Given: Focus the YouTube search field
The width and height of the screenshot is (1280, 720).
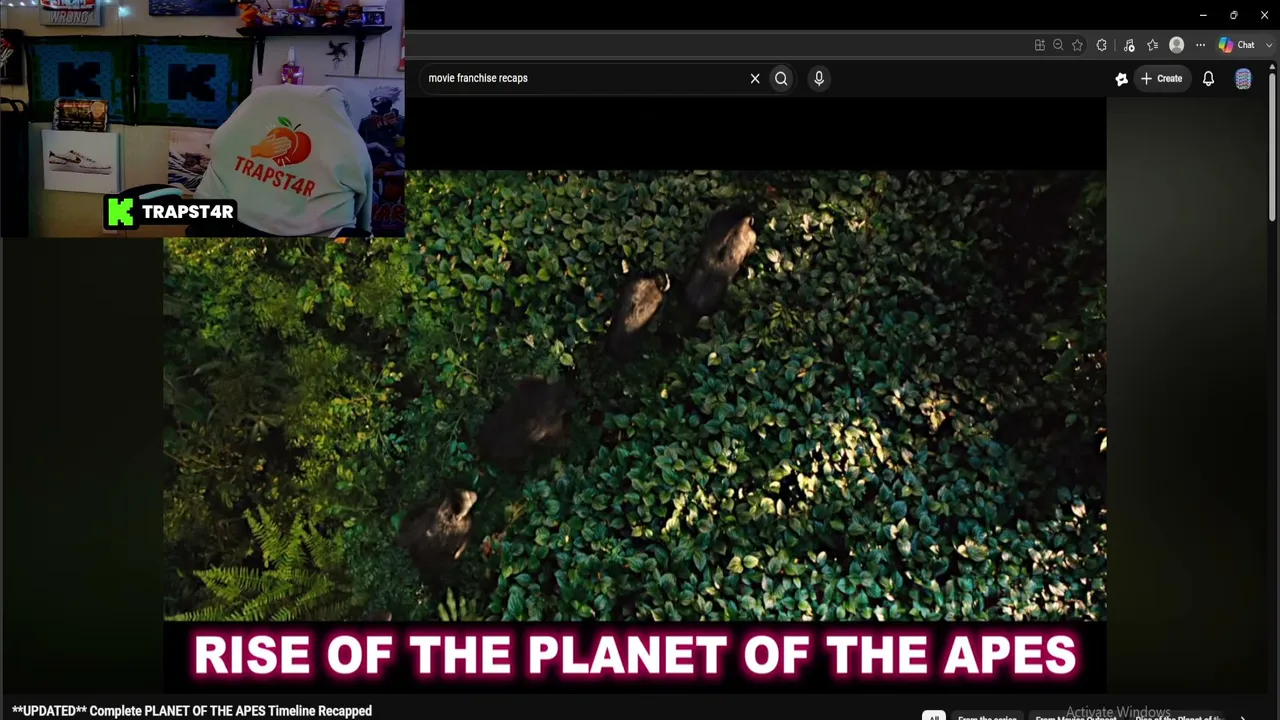Looking at the screenshot, I should click(584, 78).
